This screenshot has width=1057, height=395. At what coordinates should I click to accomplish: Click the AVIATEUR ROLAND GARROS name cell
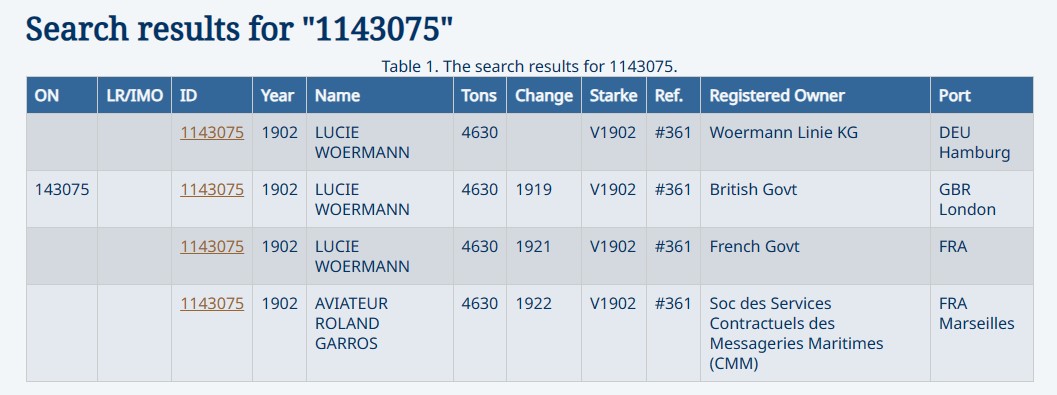[380, 333]
